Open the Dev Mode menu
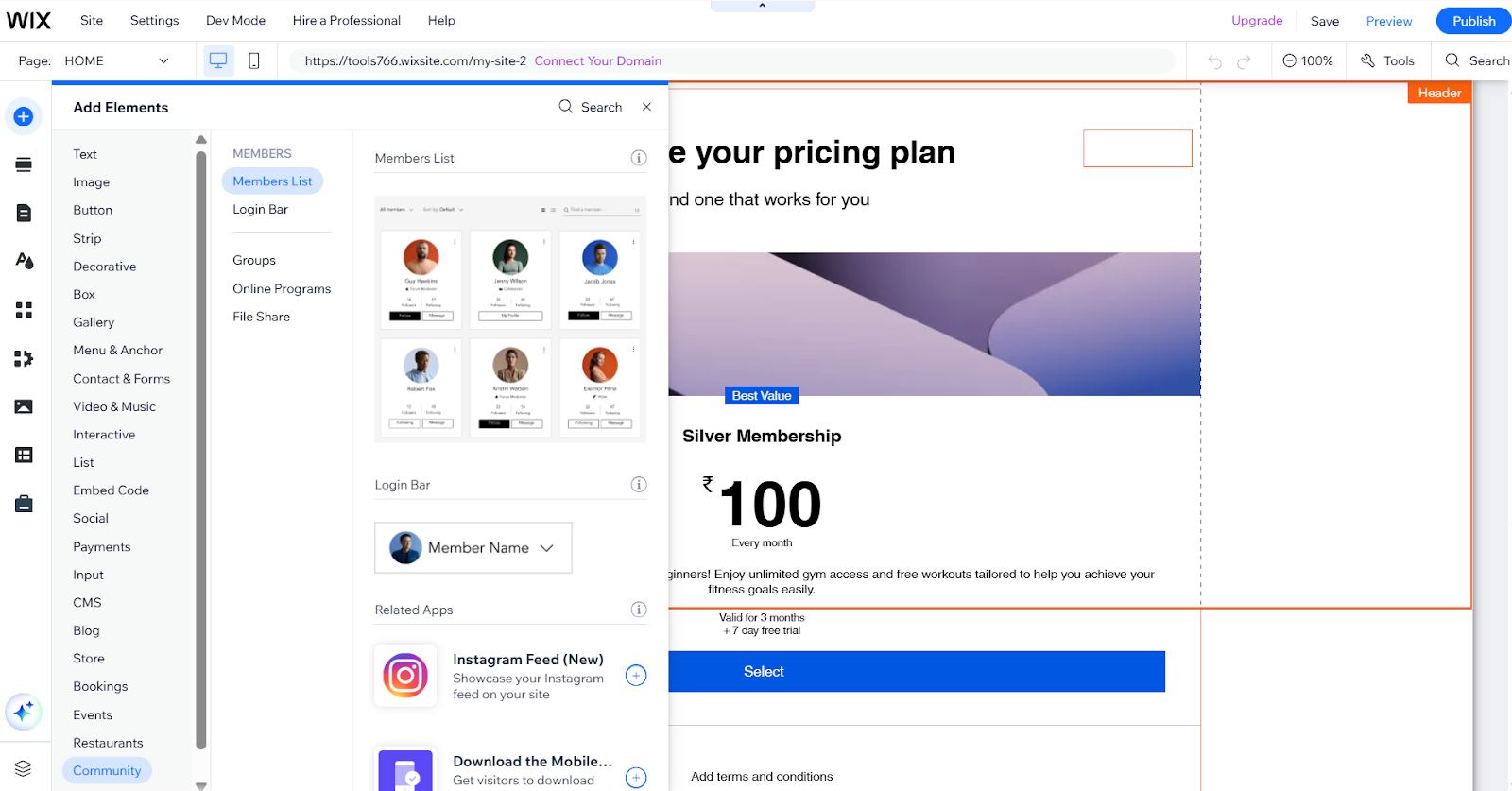Viewport: 1512px width, 791px height. point(235,20)
